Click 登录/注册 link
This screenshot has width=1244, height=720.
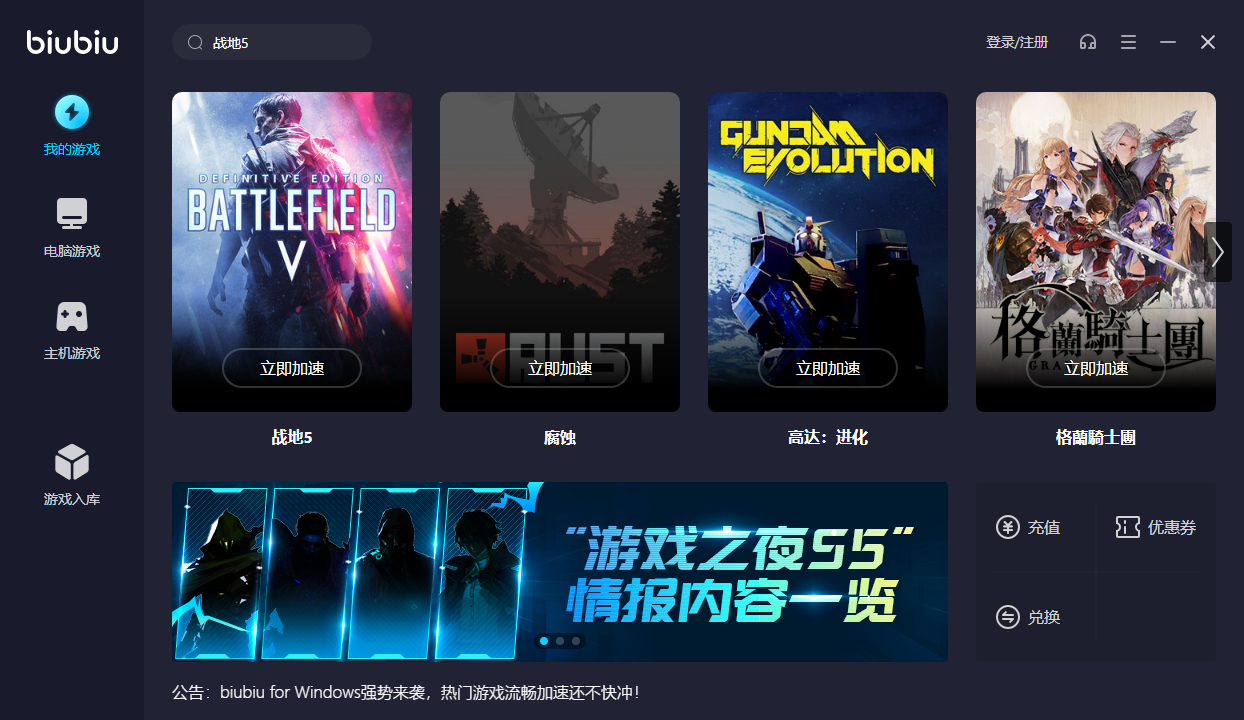click(1017, 42)
